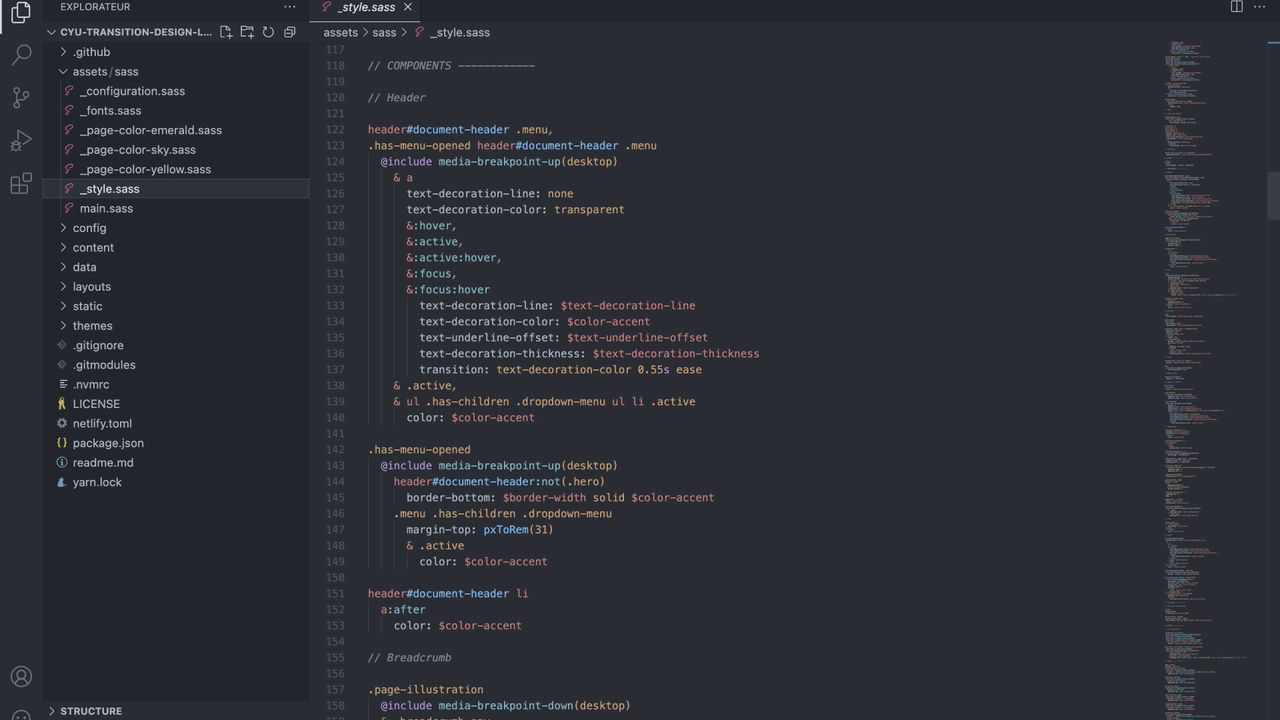
Task: Create a new file in explorer
Action: (226, 32)
